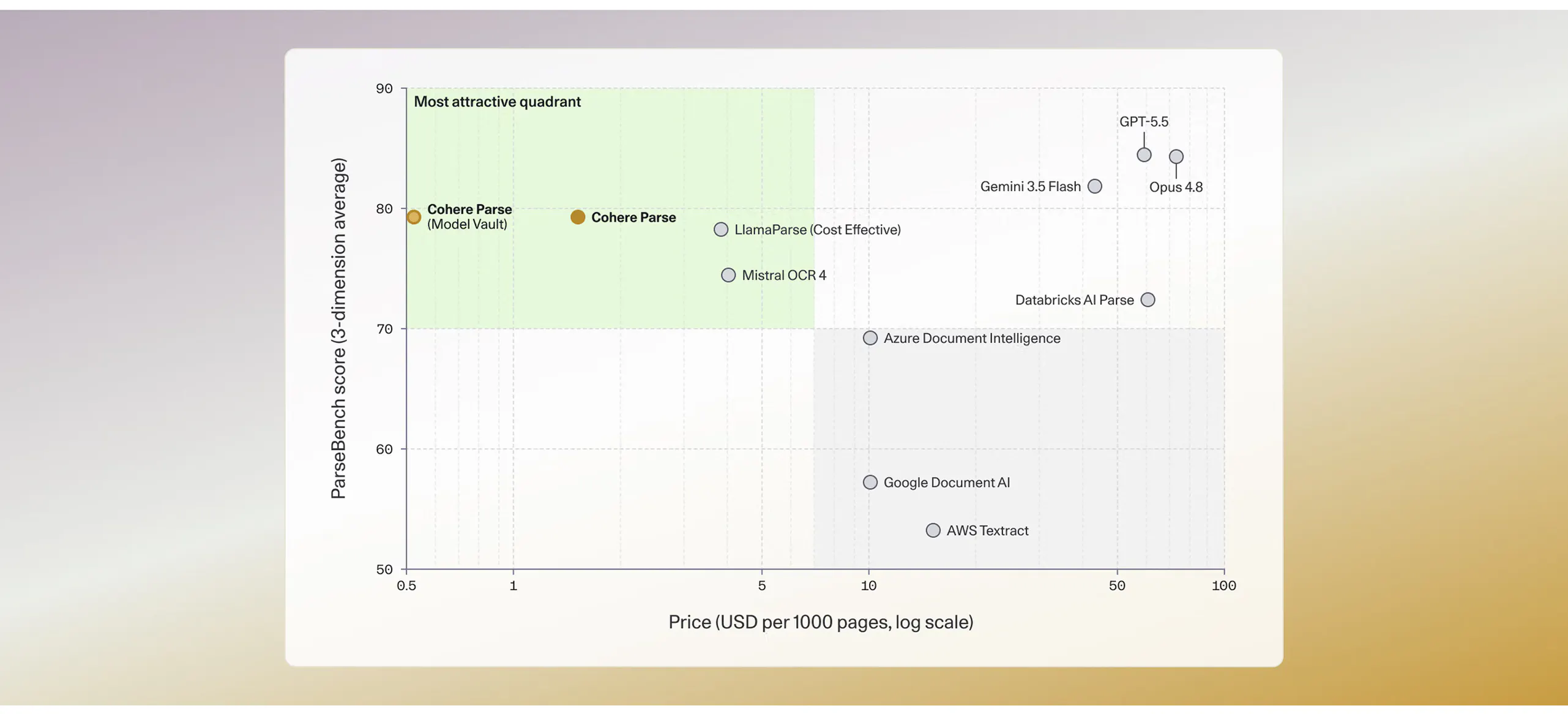The image size is (1568, 714).
Task: Click the LlamaParse (Cost Effective) data point
Action: click(721, 230)
